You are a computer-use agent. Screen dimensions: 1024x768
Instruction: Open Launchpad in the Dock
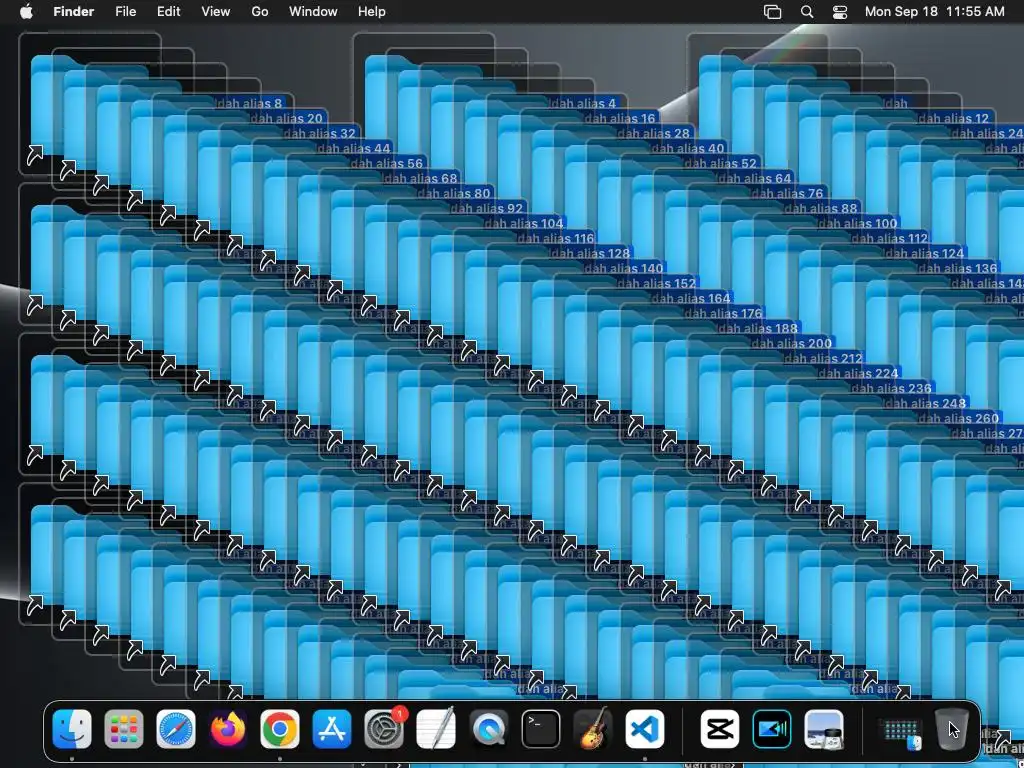coord(123,729)
